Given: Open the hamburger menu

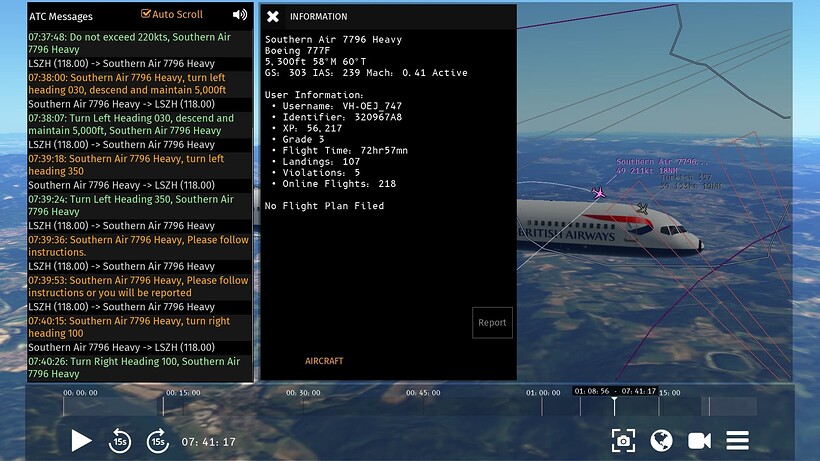Looking at the screenshot, I should pyautogui.click(x=737, y=441).
